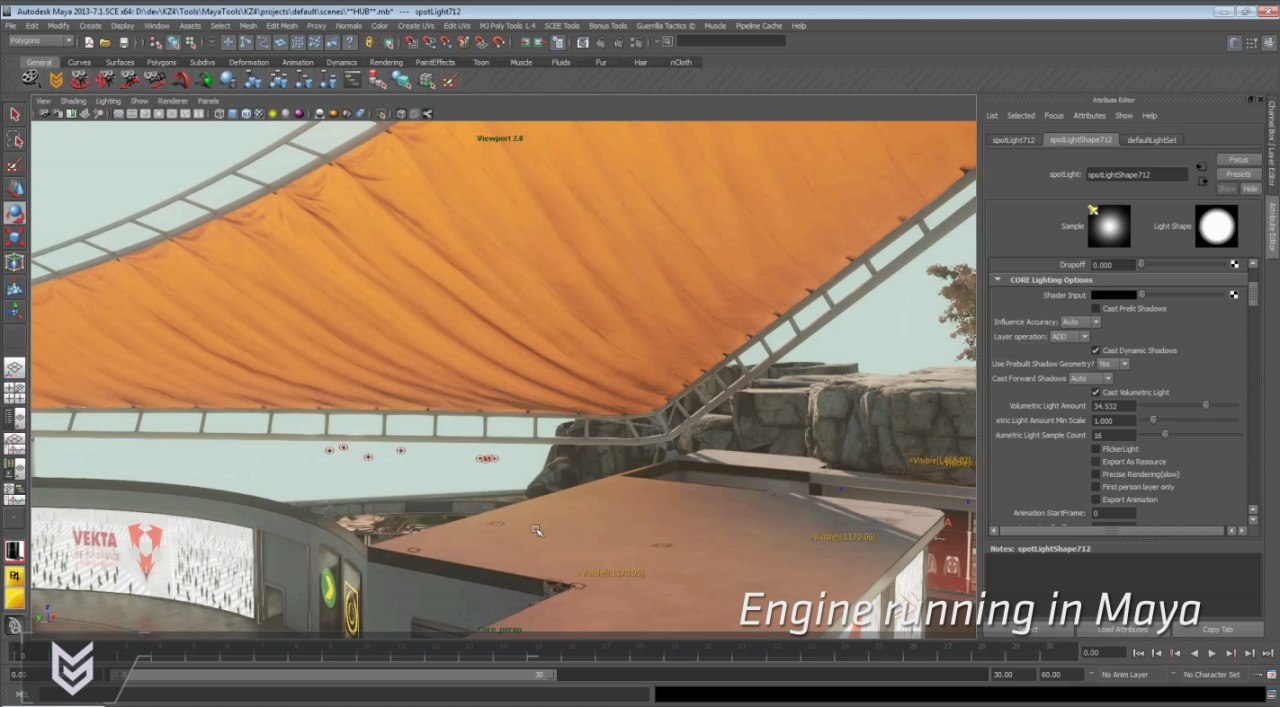1280x707 pixels.
Task: Click the Presets button
Action: click(1238, 174)
